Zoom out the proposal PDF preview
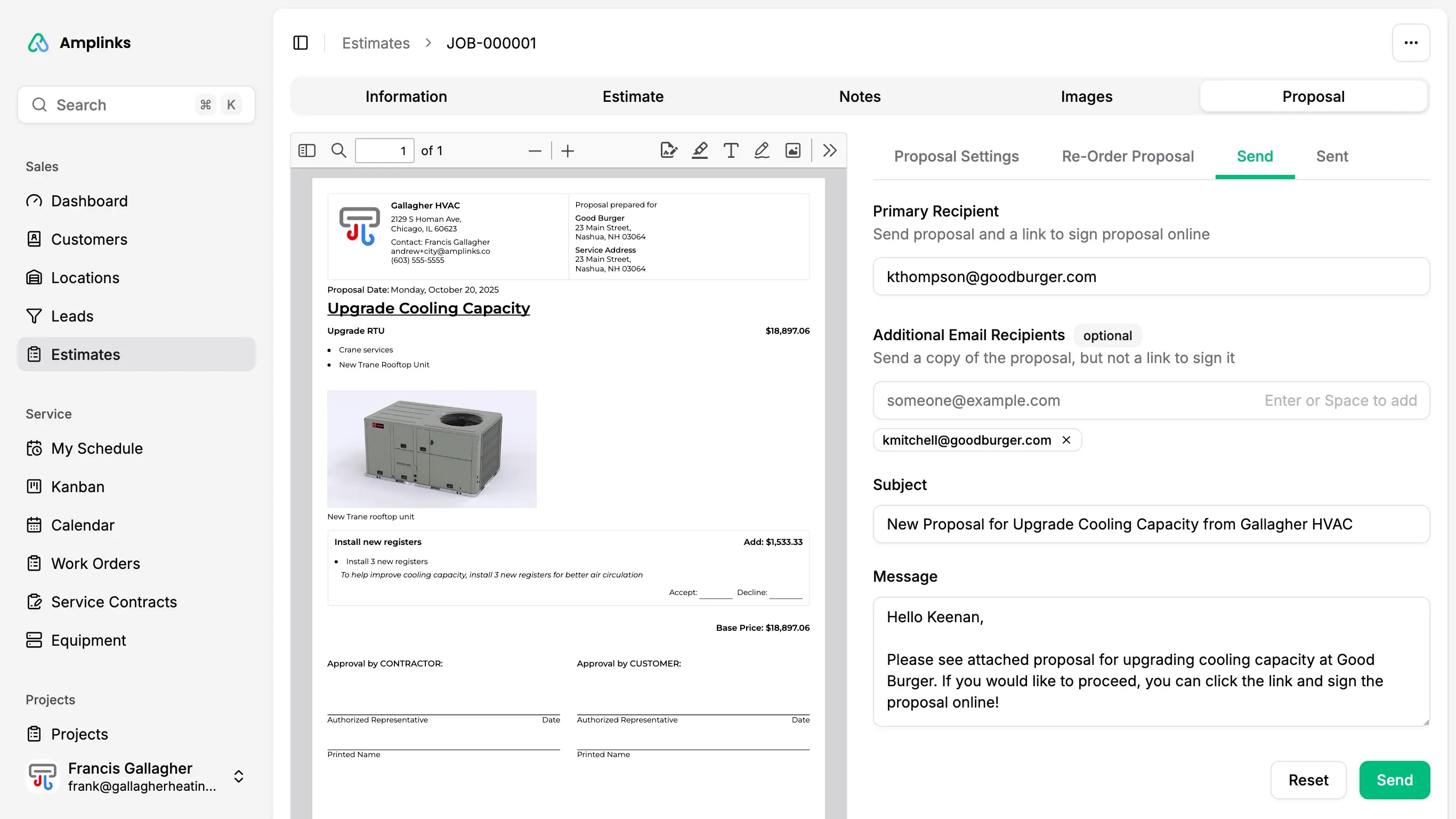The image size is (1456, 819). 535,151
